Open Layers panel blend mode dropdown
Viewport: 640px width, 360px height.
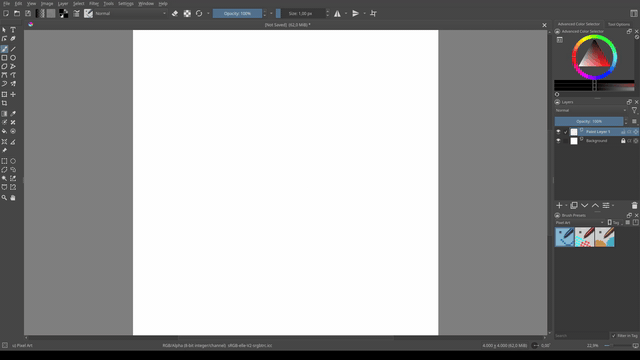click(x=590, y=110)
